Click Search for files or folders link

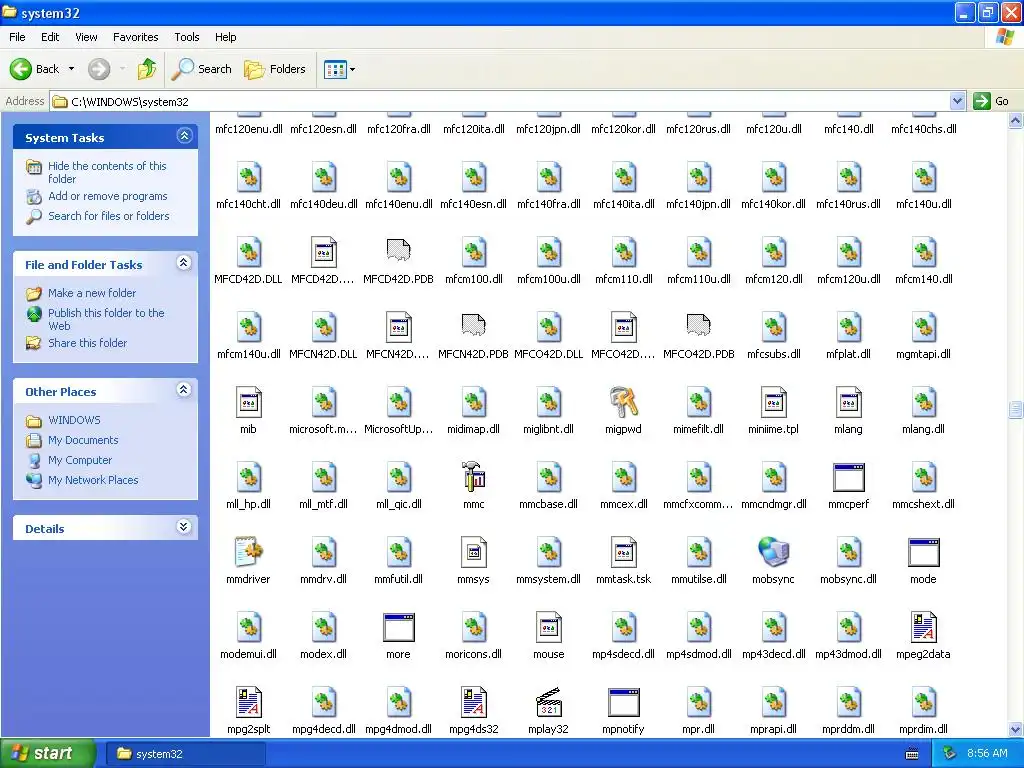point(108,216)
